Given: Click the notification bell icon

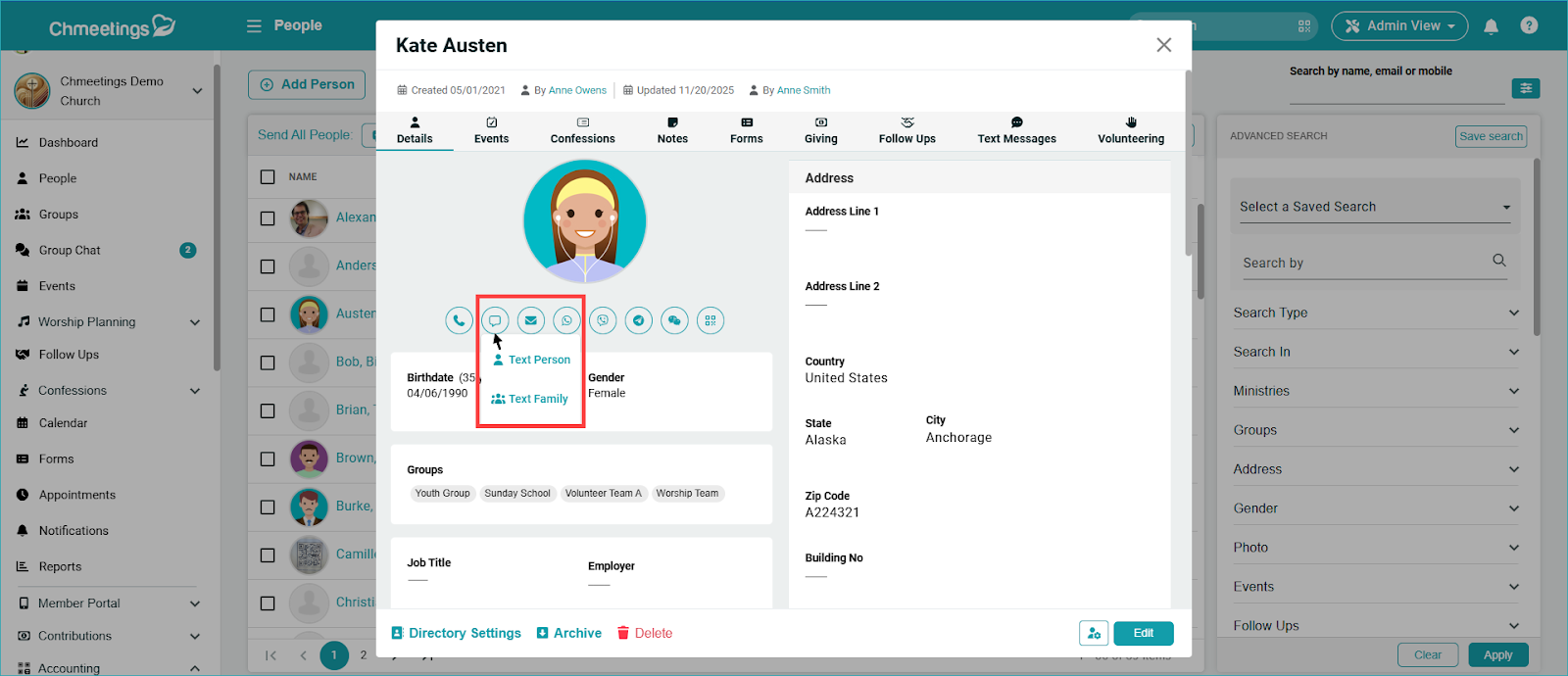Looking at the screenshot, I should (1491, 26).
